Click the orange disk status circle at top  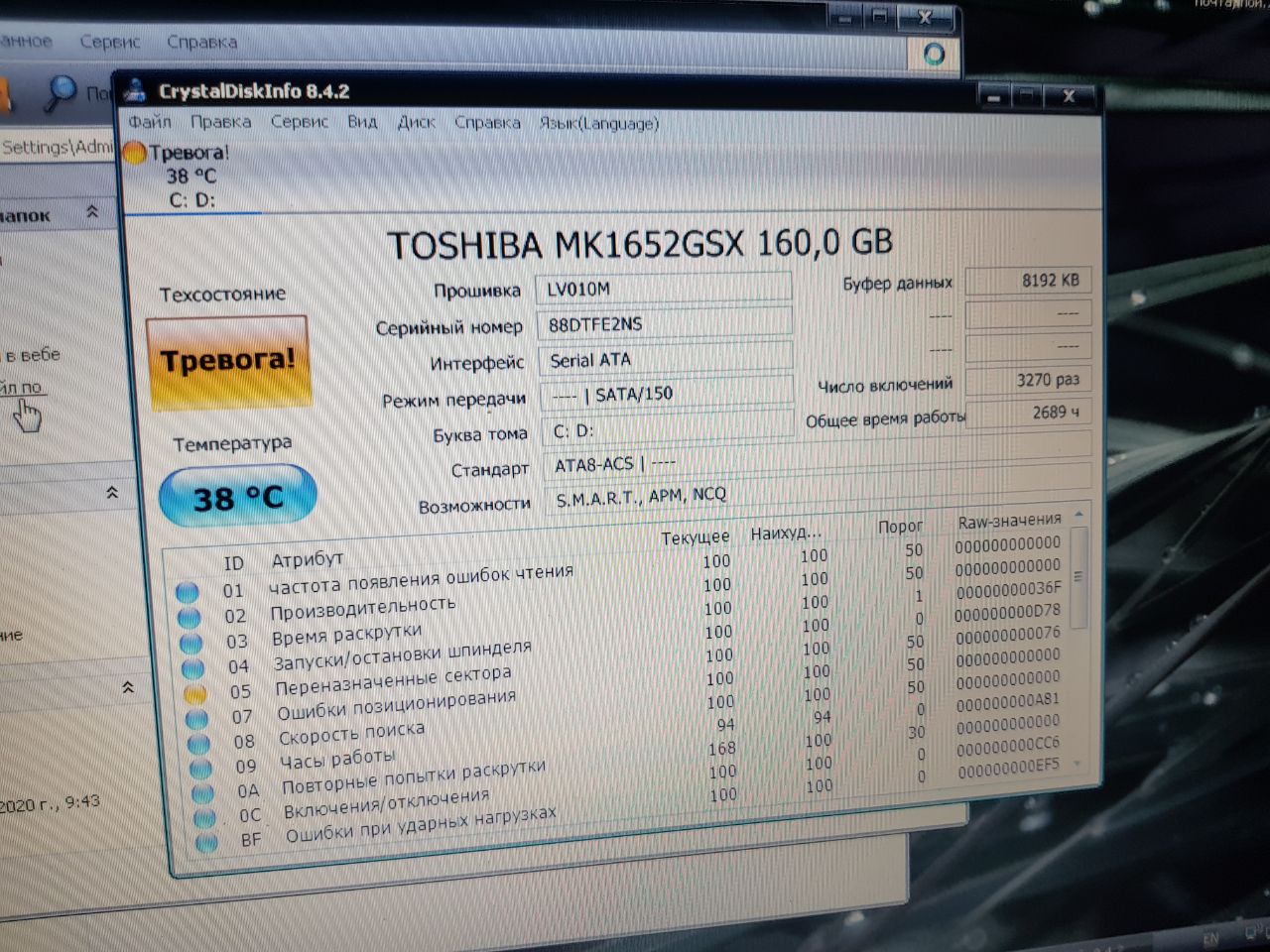tap(134, 154)
